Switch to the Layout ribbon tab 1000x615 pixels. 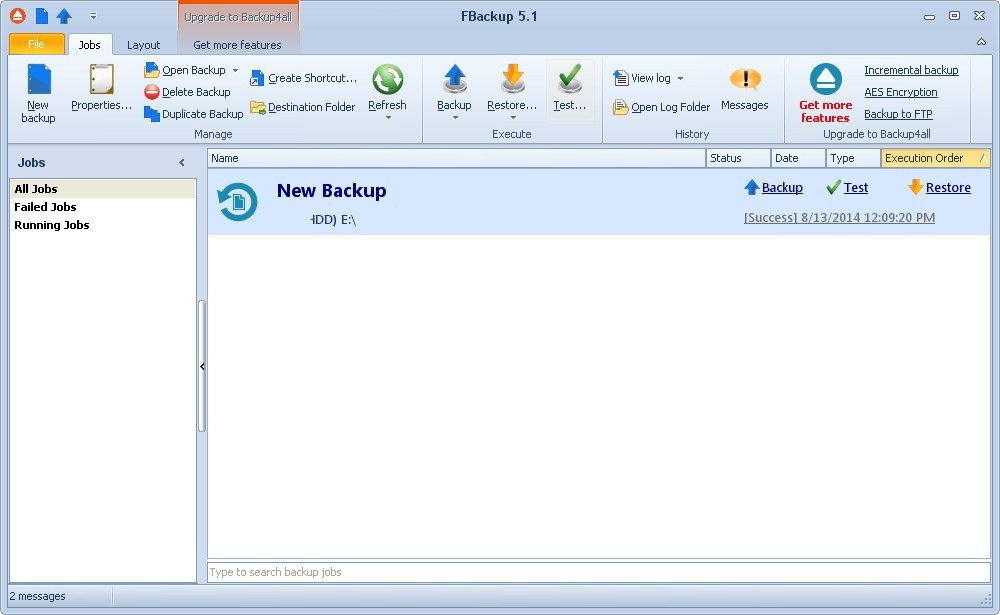pos(143,45)
